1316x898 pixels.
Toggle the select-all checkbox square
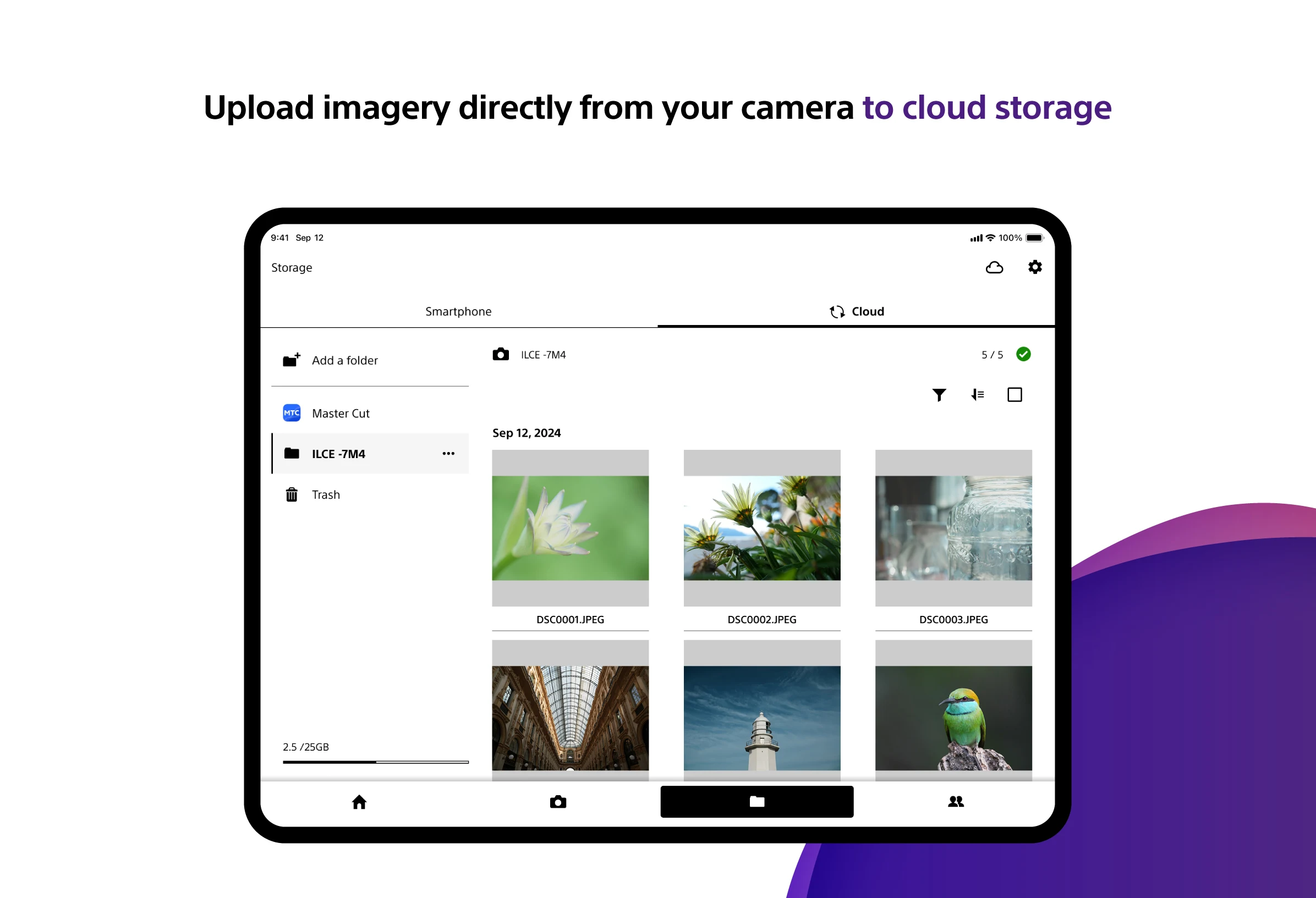pos(1014,395)
